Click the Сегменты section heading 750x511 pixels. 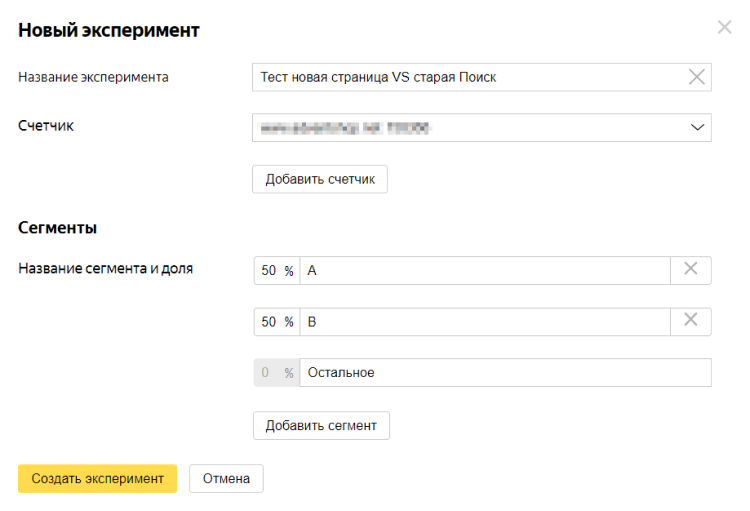57,228
